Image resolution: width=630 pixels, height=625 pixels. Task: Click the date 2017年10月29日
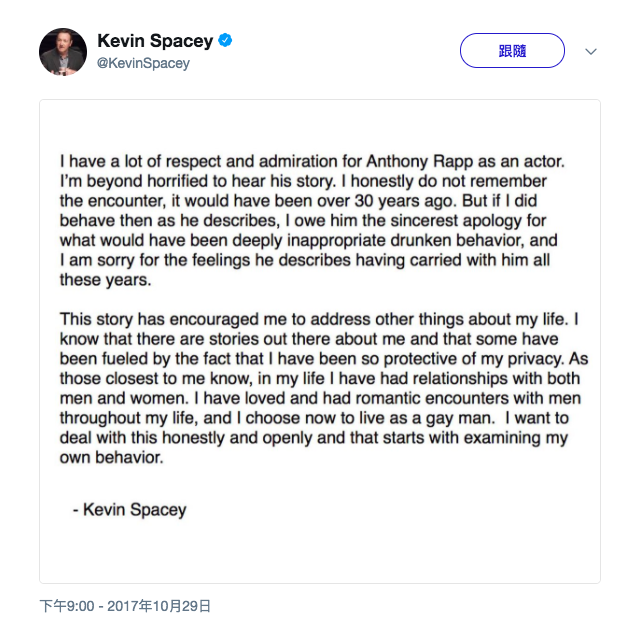pyautogui.click(x=158, y=605)
